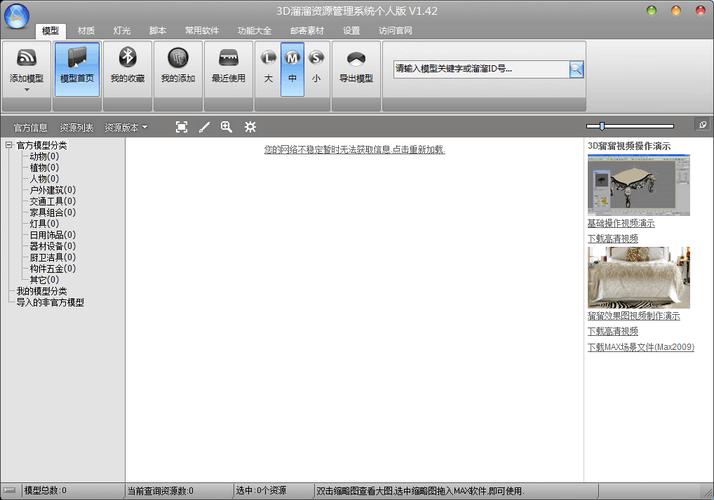
Task: Switch to the 灯光 (lighting) tab
Action: tap(122, 31)
